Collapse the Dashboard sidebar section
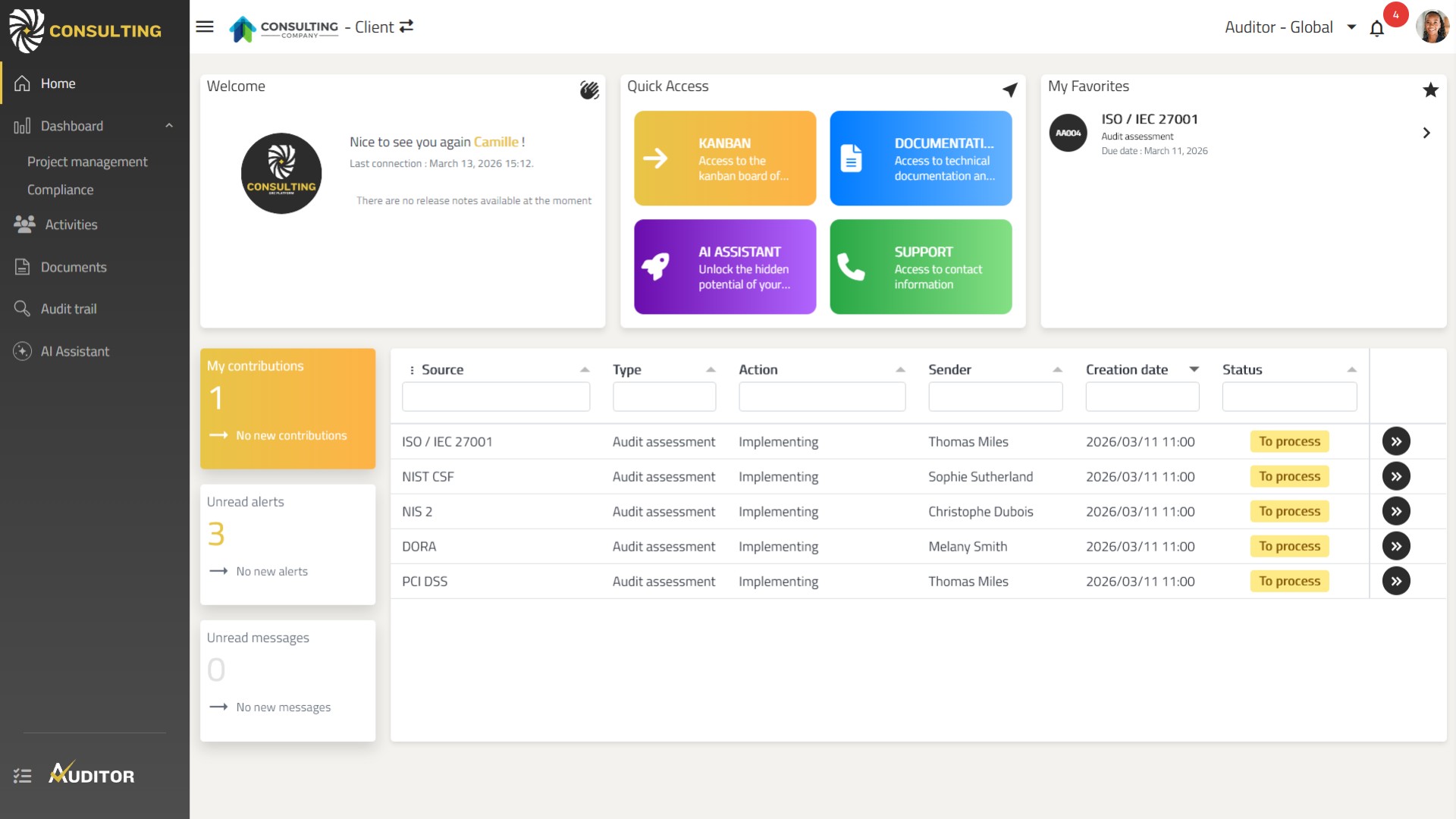 (169, 126)
